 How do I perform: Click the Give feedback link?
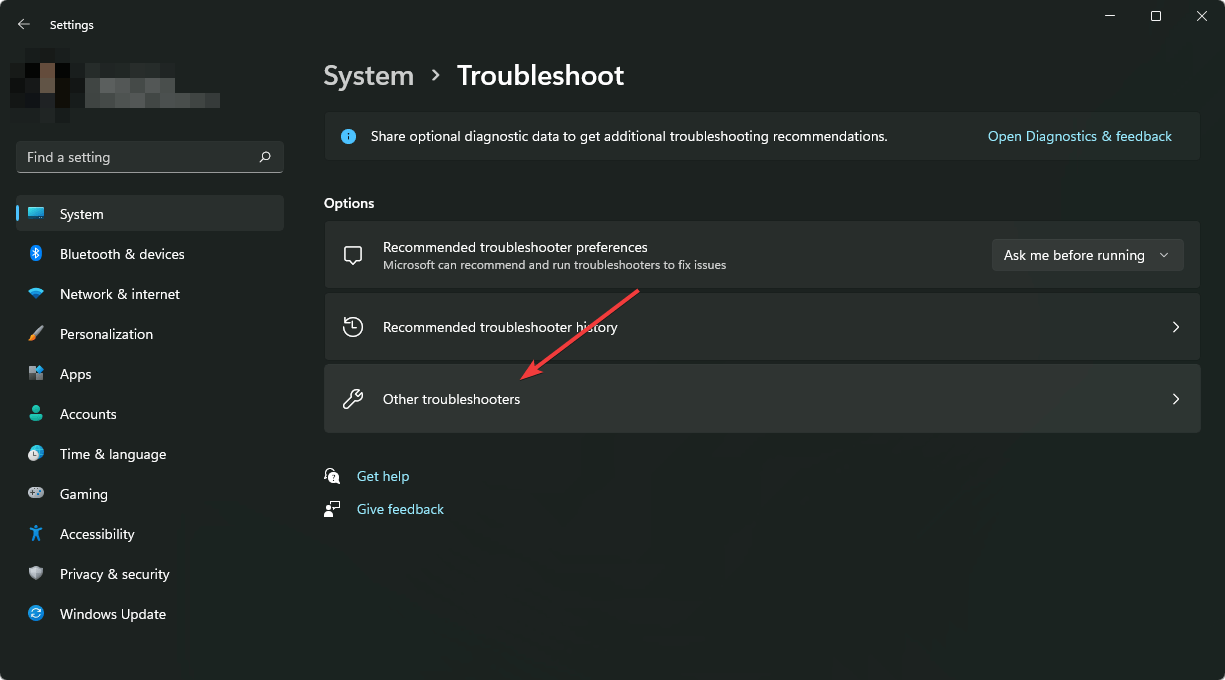pos(400,509)
